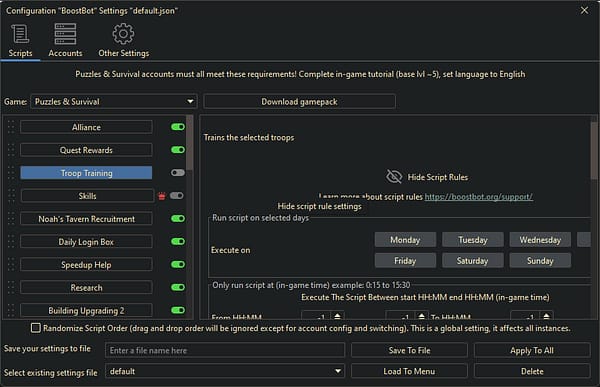
Task: Grab the drag handle beside Alliance
Action: pyautogui.click(x=11, y=127)
